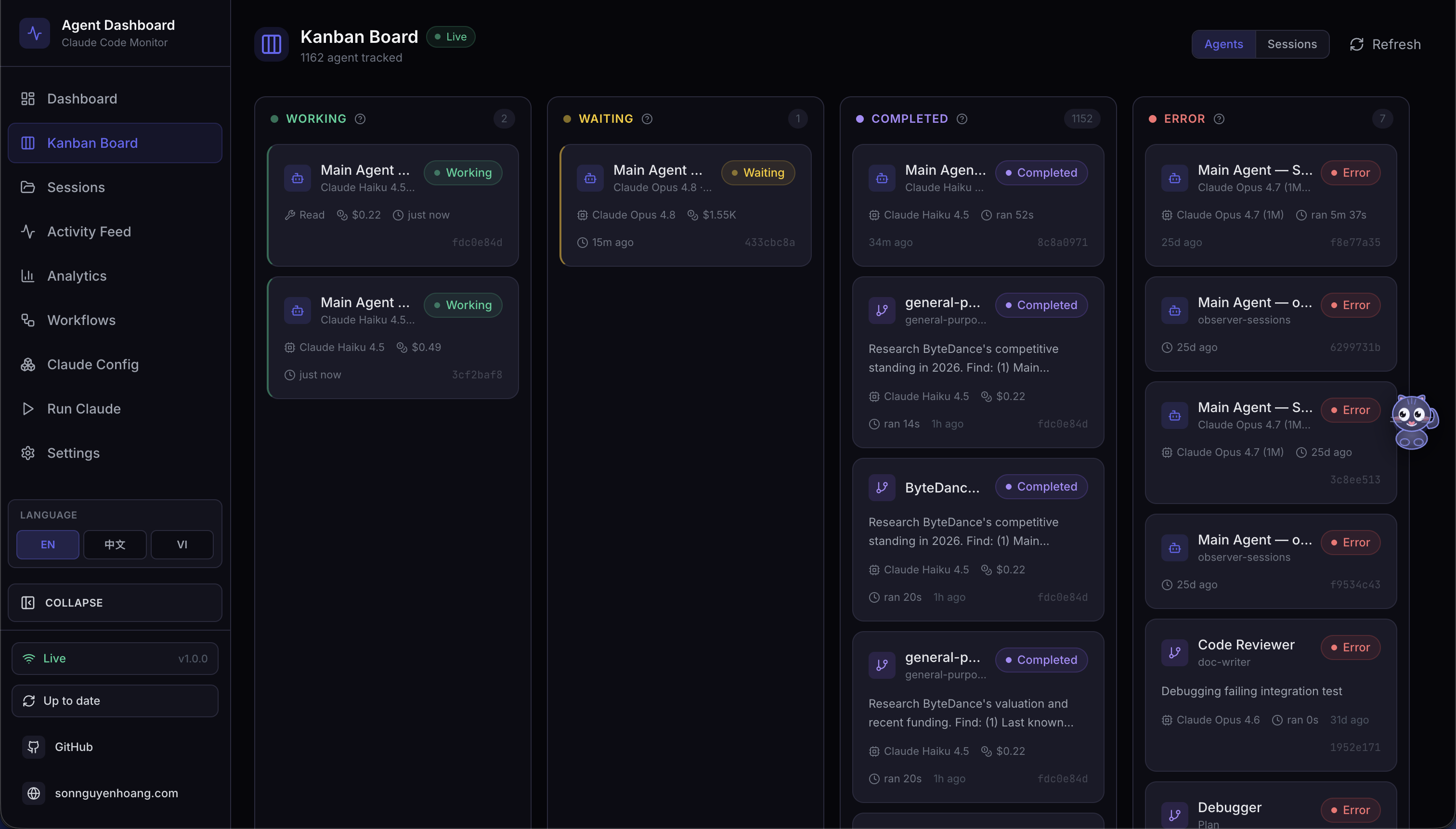Switch board view to Agents tab
Image resolution: width=1456 pixels, height=829 pixels.
pyautogui.click(x=1223, y=44)
